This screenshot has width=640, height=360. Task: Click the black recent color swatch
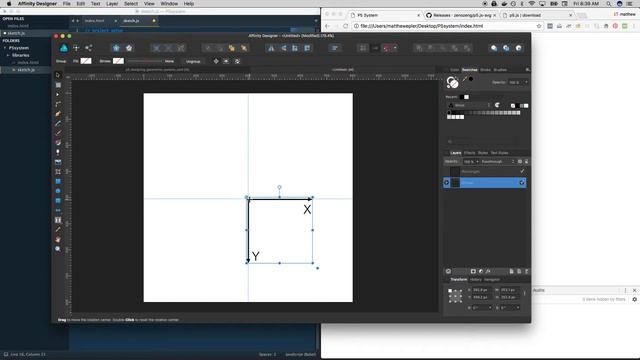(x=462, y=97)
